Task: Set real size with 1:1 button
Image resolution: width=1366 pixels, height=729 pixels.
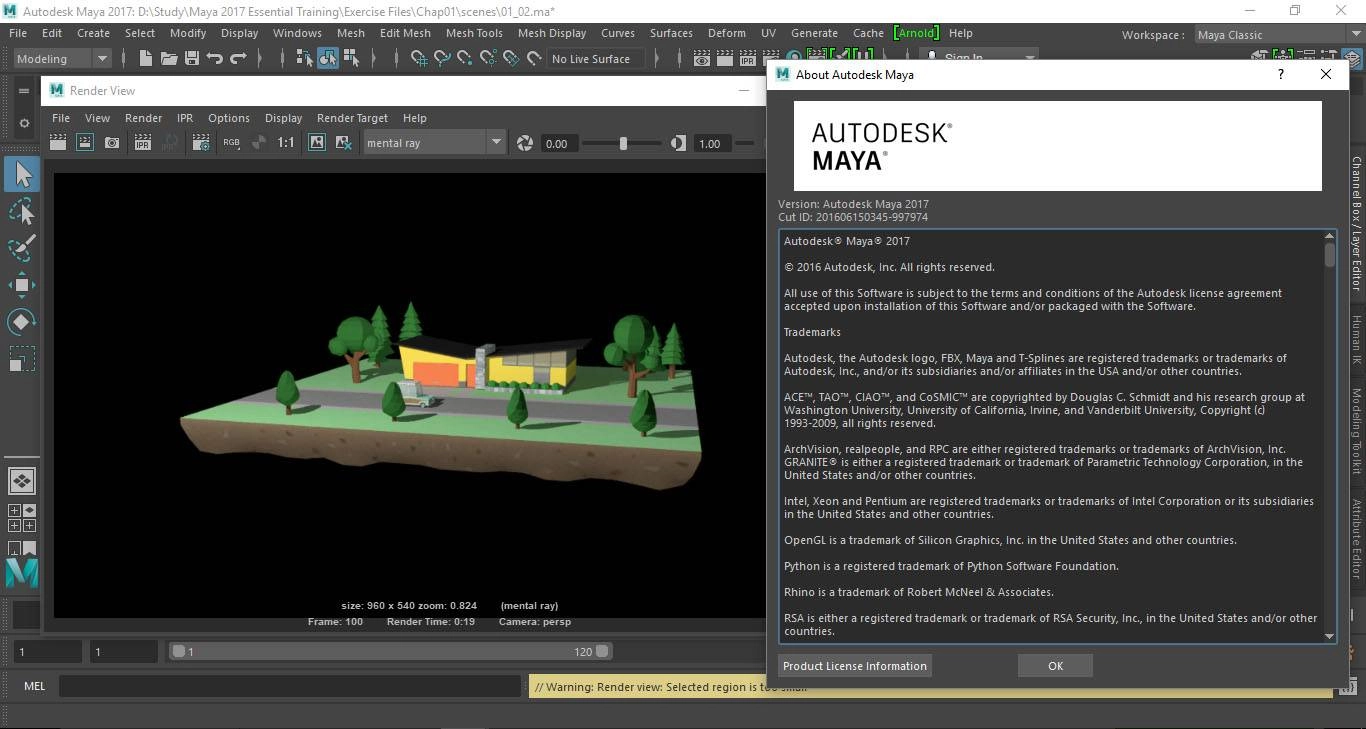Action: coord(286,143)
